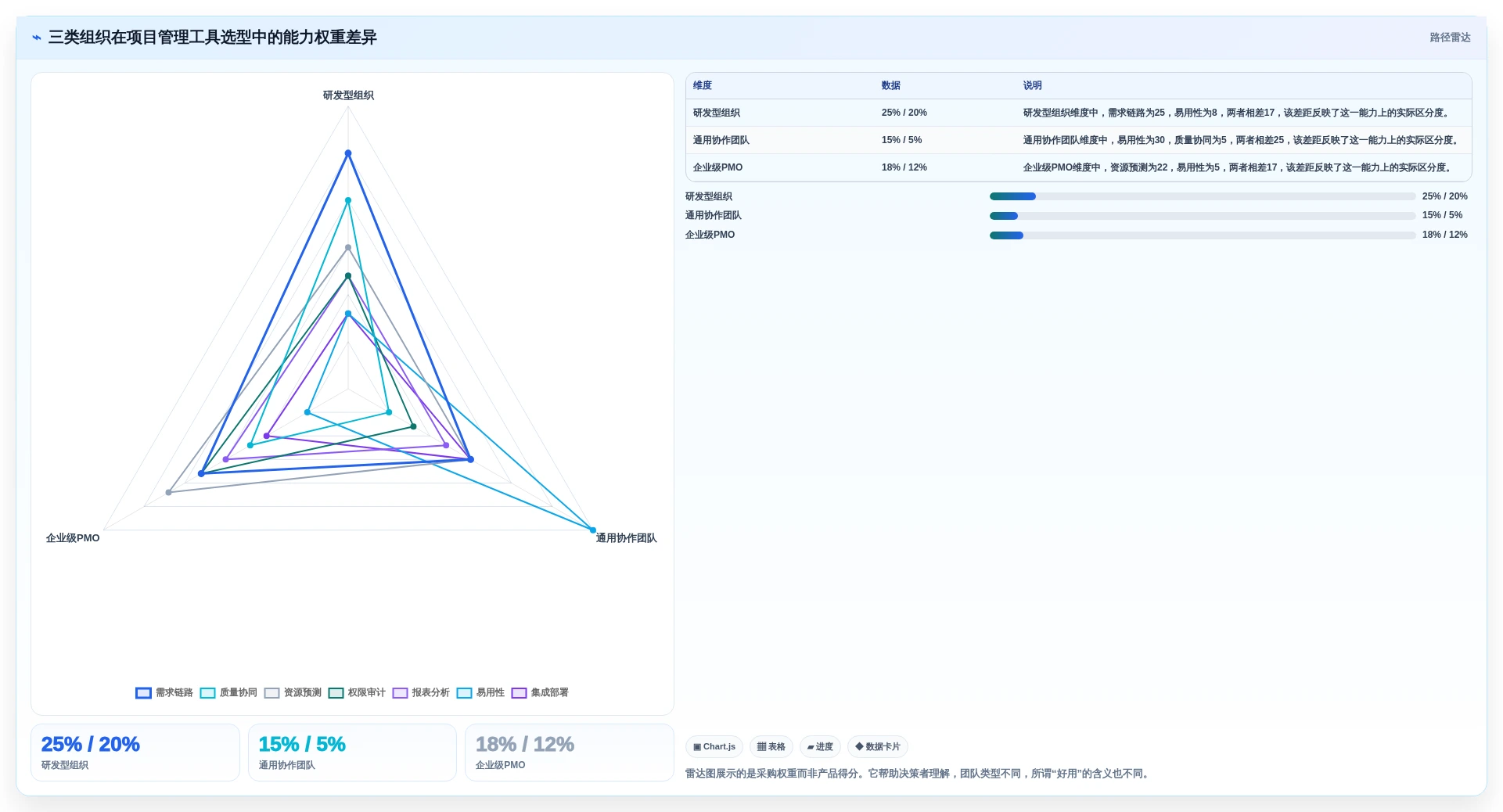1503x812 pixels.
Task: Click the top 需求链路 data point on radar
Action: (x=348, y=153)
